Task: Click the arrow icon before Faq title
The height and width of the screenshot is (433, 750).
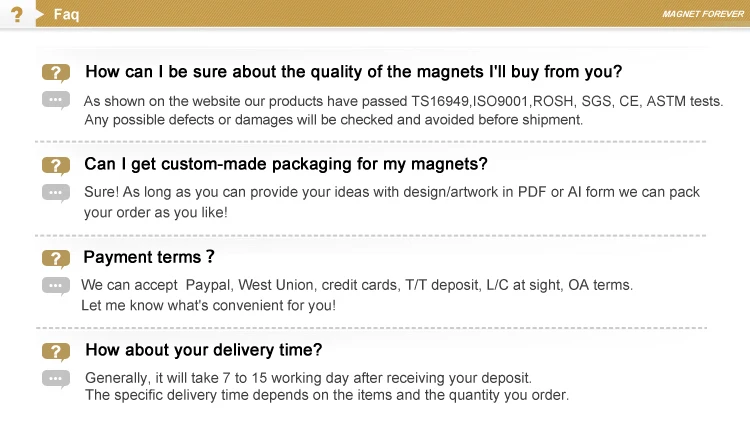Action: (40, 15)
